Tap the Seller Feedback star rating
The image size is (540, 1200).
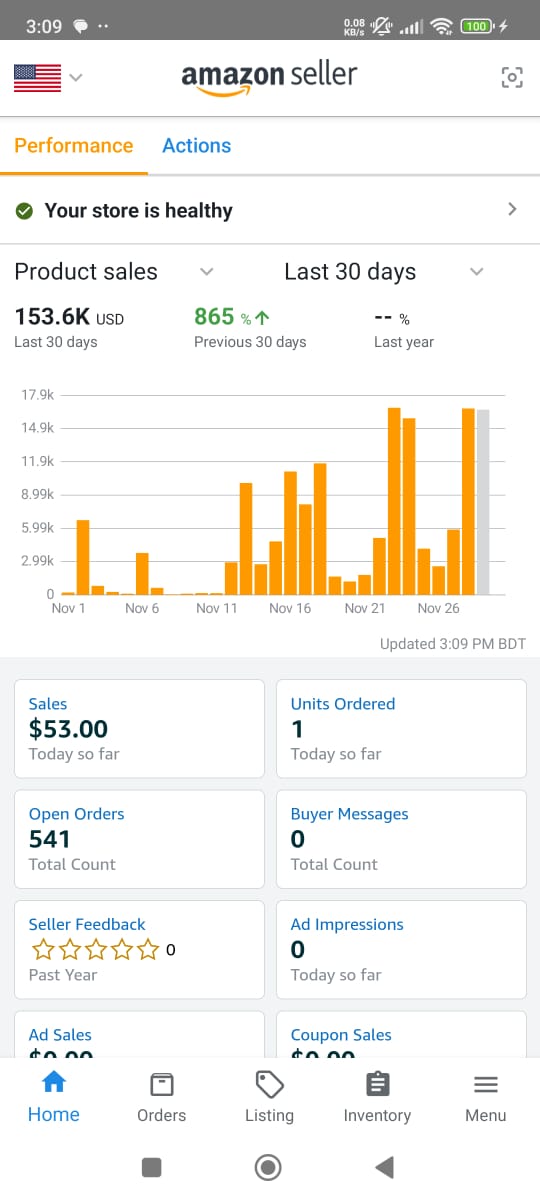95,949
